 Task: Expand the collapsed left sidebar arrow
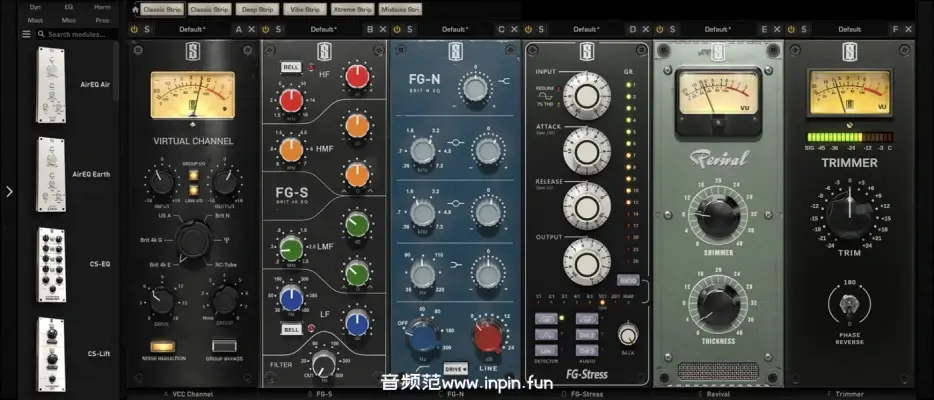9,192
